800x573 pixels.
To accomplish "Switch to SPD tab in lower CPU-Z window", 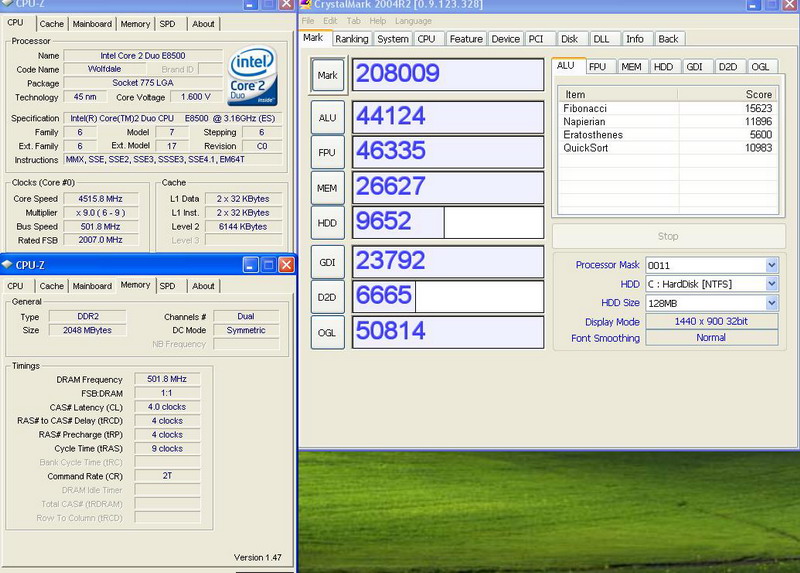I will click(x=167, y=286).
